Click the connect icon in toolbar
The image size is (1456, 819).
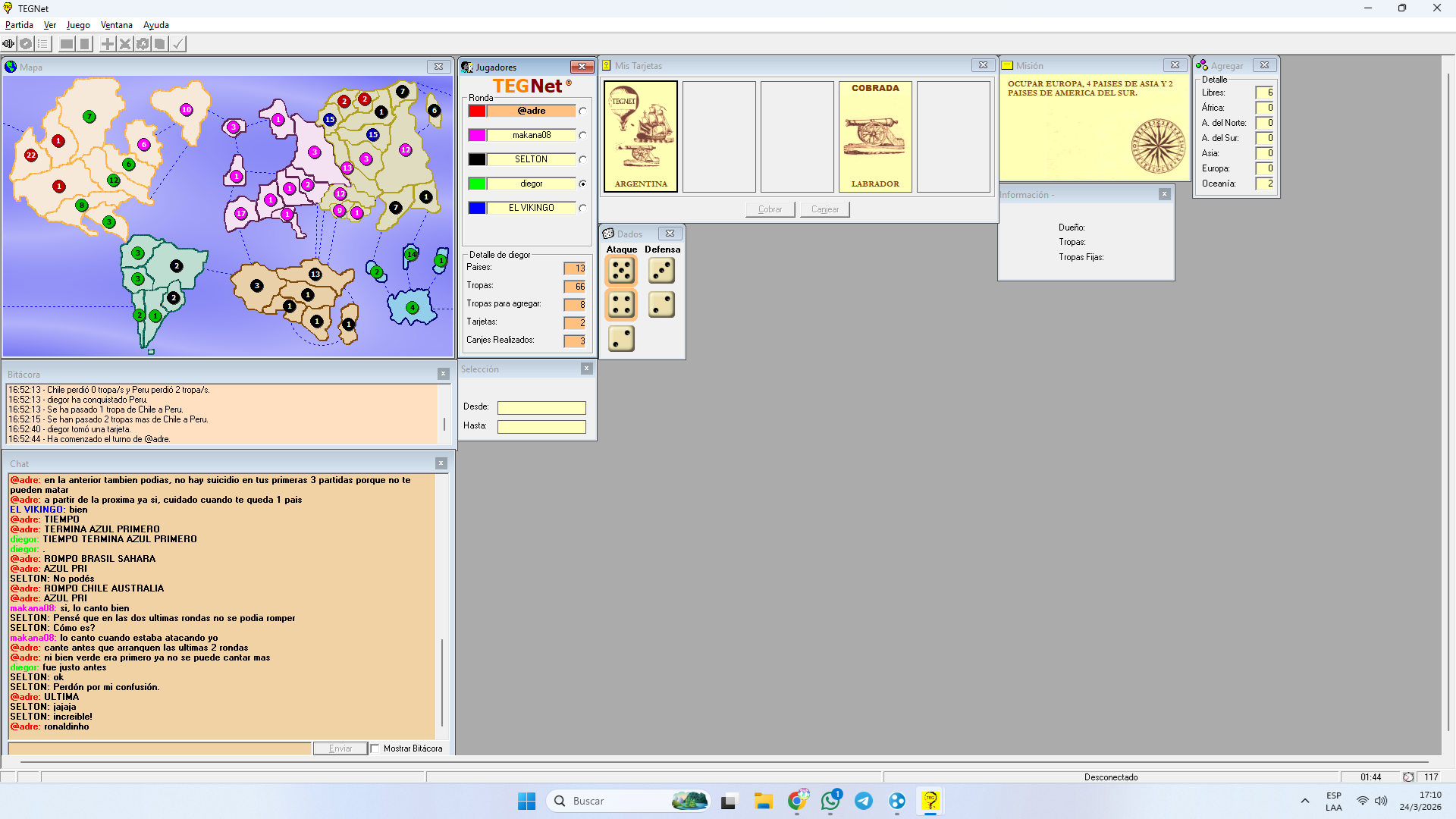pyautogui.click(x=9, y=44)
